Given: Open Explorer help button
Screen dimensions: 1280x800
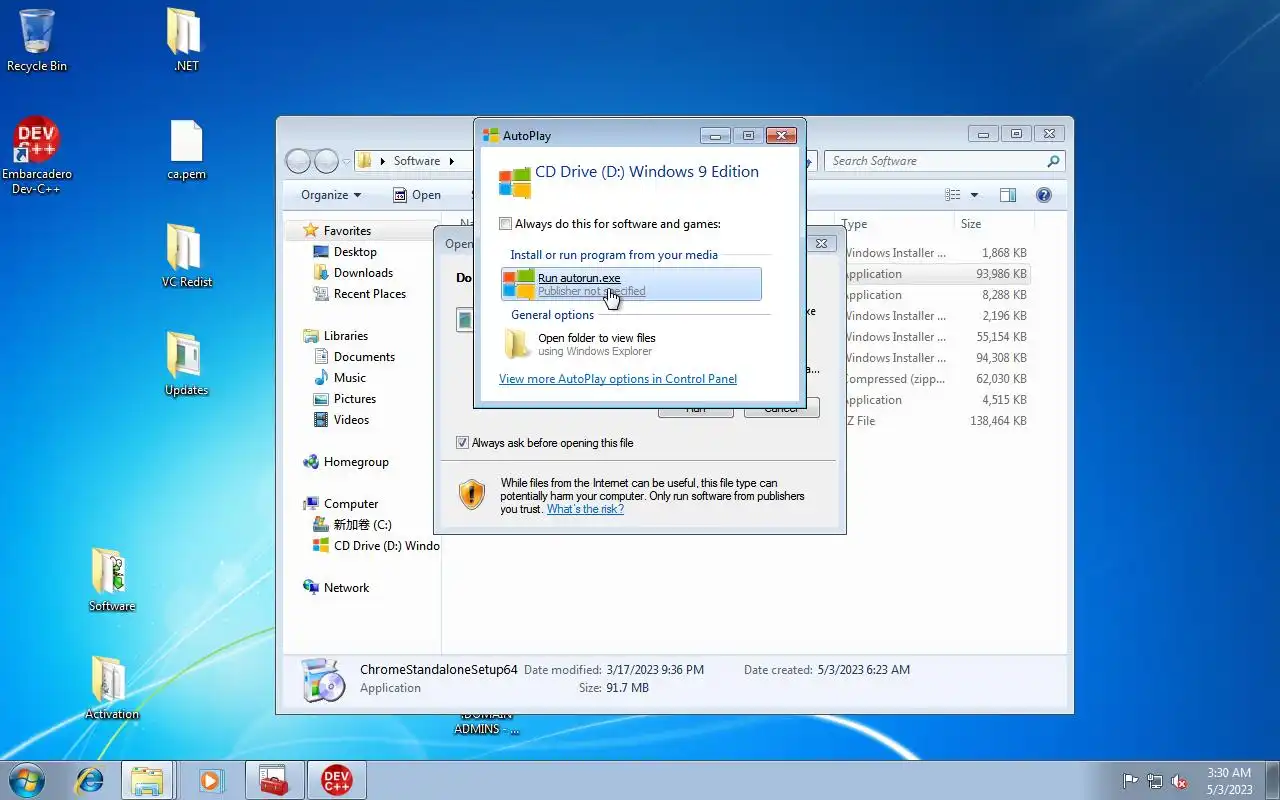Looking at the screenshot, I should coord(1044,195).
